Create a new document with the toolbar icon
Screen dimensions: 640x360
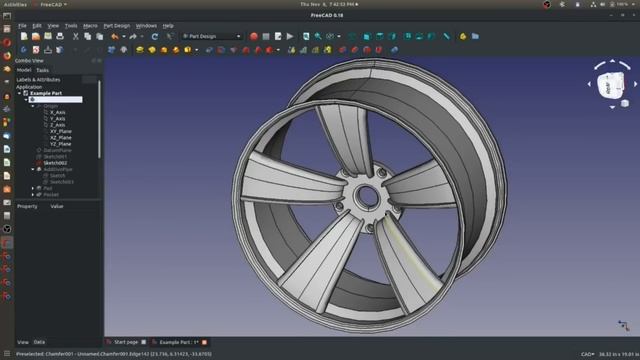[24, 36]
